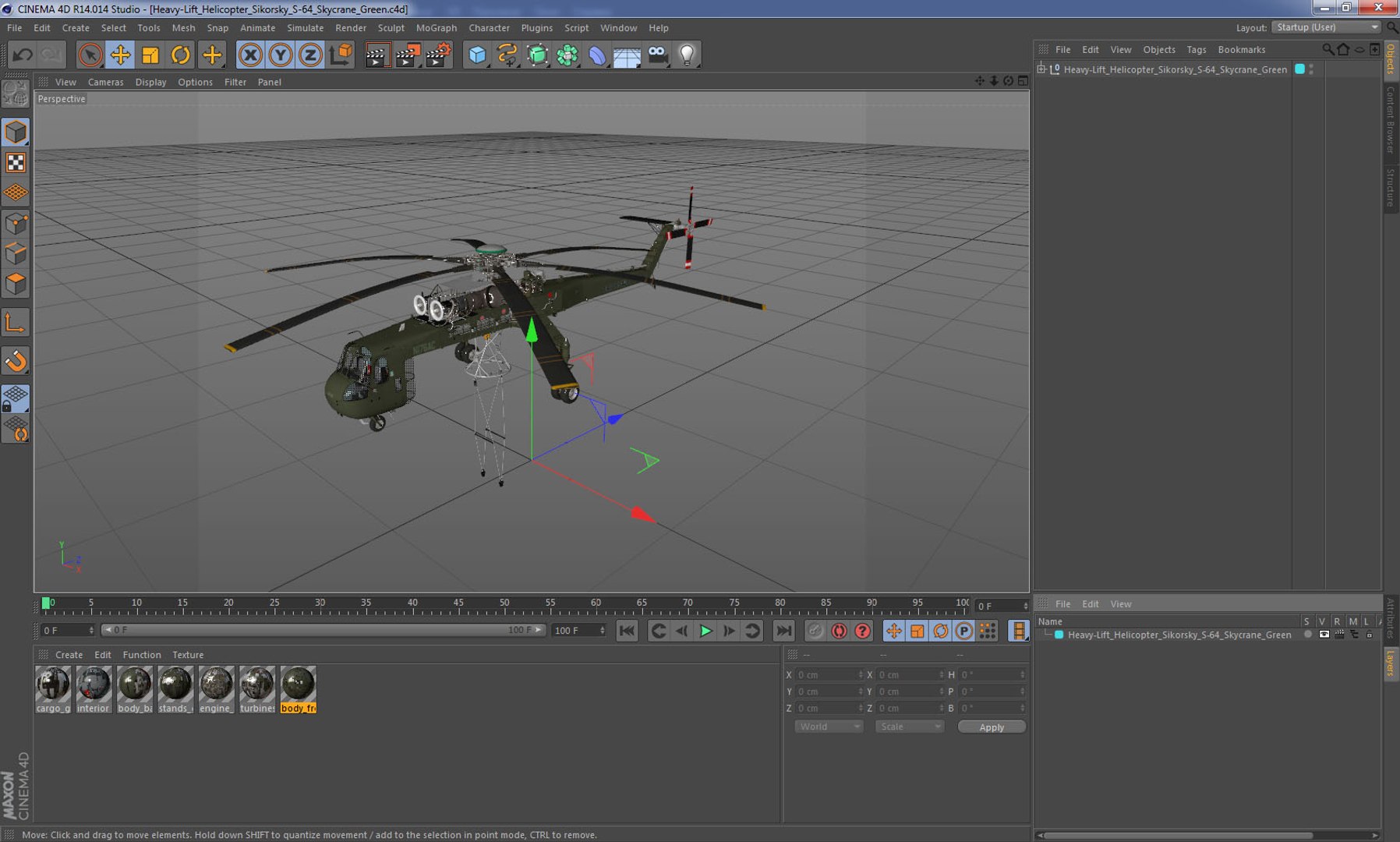The height and width of the screenshot is (842, 1400).
Task: Click the Apply button
Action: point(992,727)
